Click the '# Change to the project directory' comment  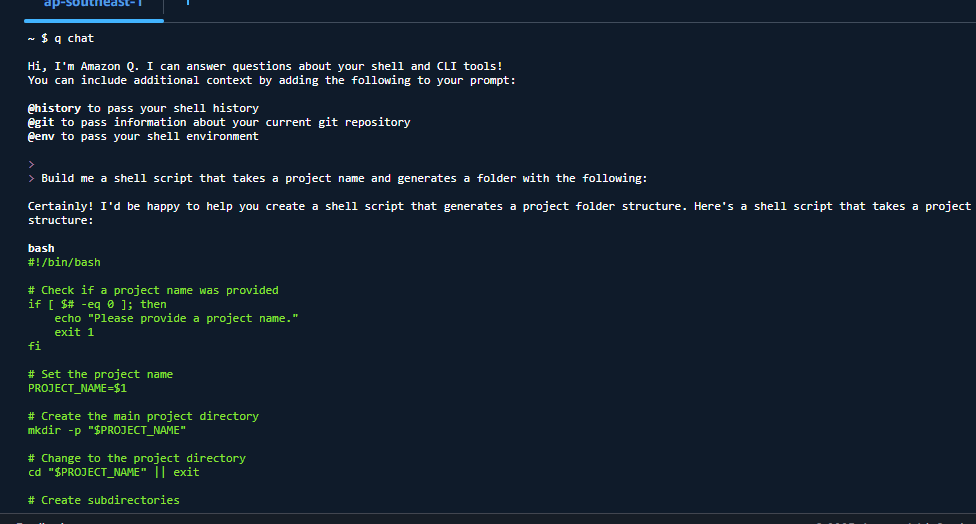[137, 459]
